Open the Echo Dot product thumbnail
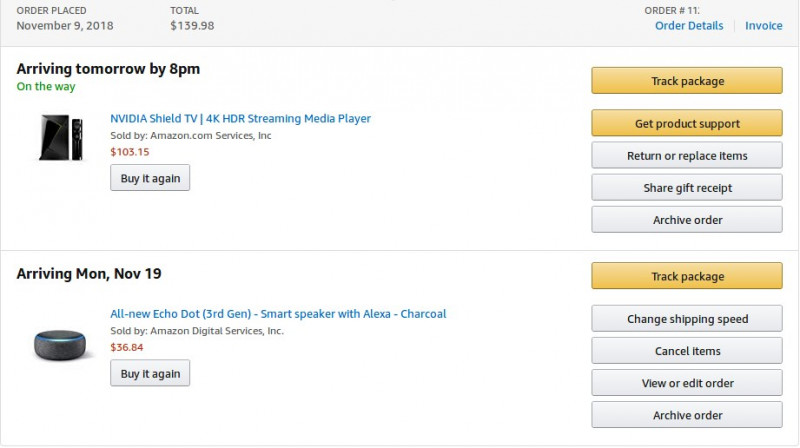This screenshot has height=448, width=800. click(60, 345)
